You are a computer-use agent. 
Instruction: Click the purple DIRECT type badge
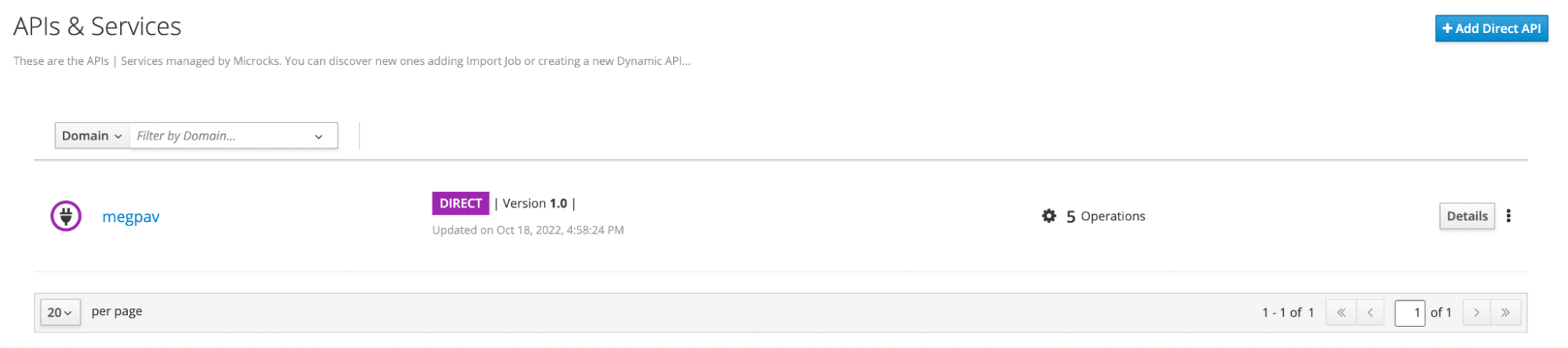[460, 203]
